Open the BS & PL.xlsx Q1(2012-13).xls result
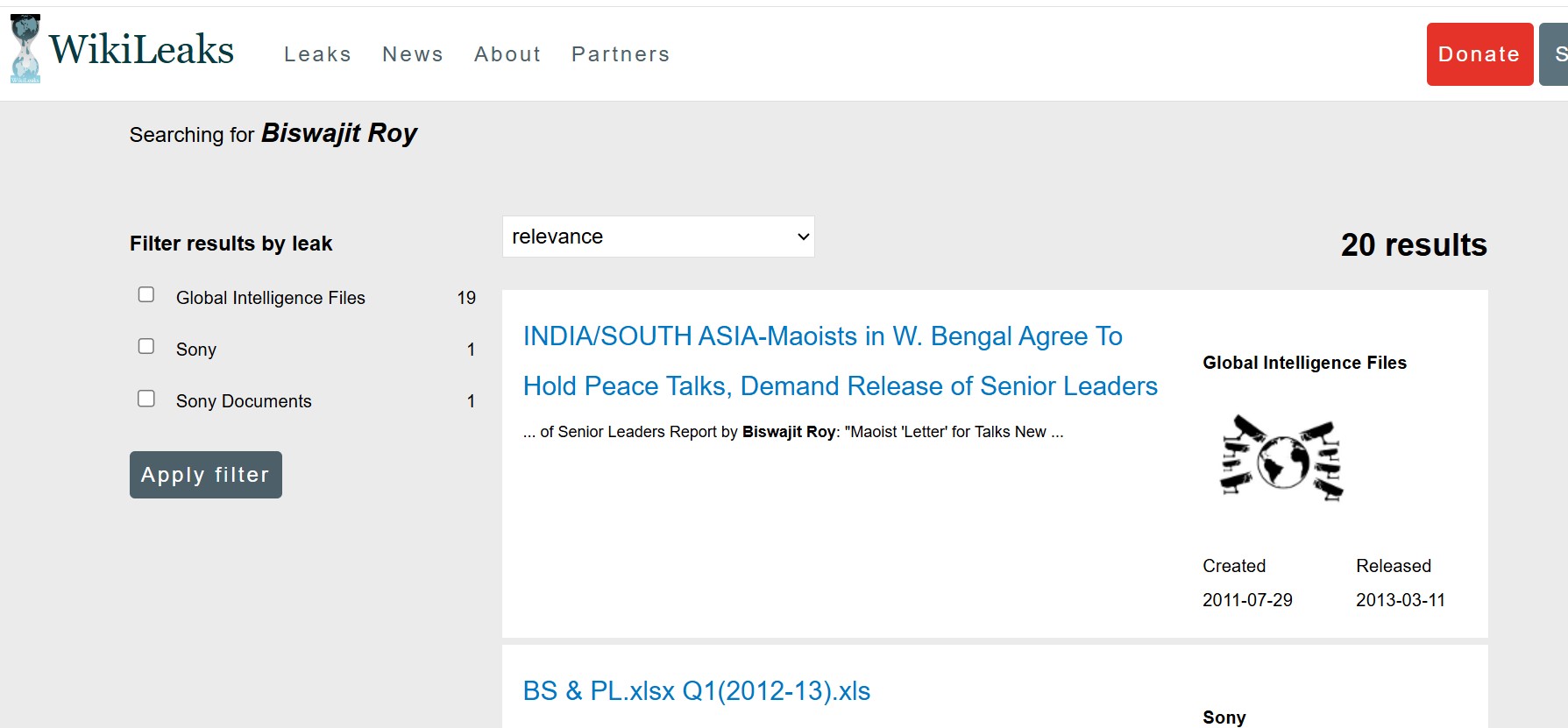This screenshot has height=728, width=1568. point(696,691)
